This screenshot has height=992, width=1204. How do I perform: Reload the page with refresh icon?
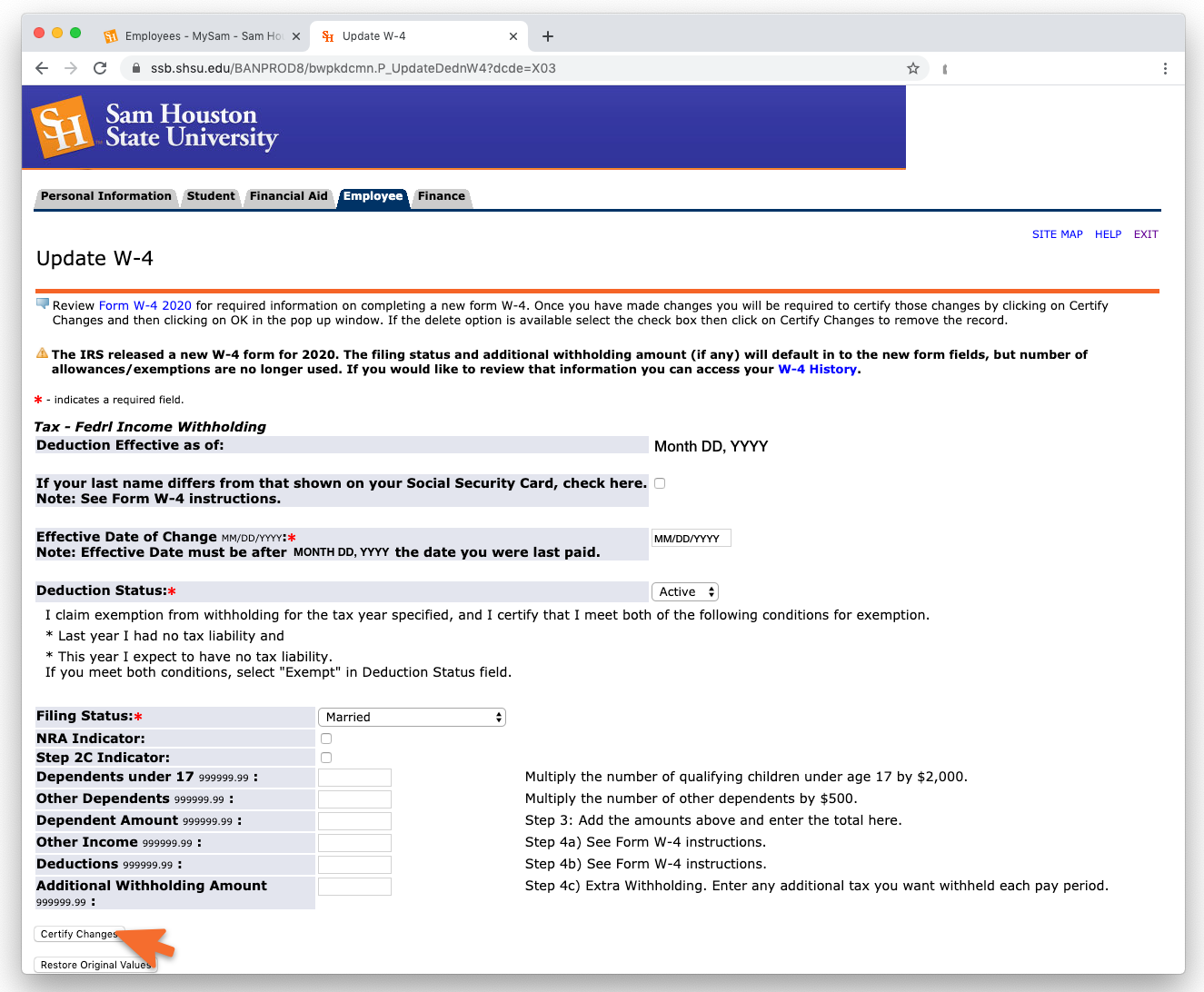point(100,68)
